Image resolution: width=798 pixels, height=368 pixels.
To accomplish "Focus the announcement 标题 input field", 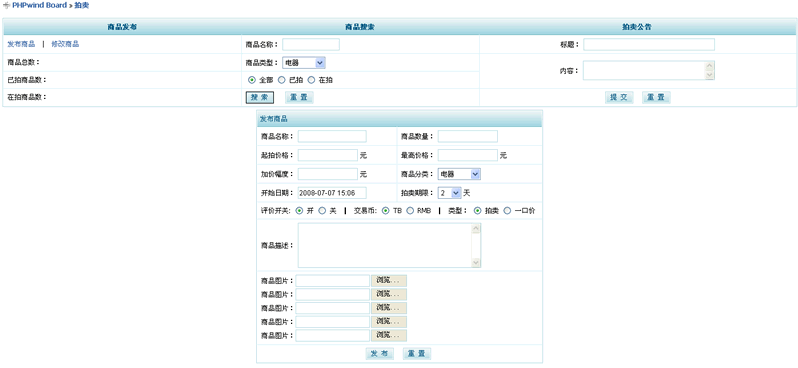I will [x=649, y=44].
